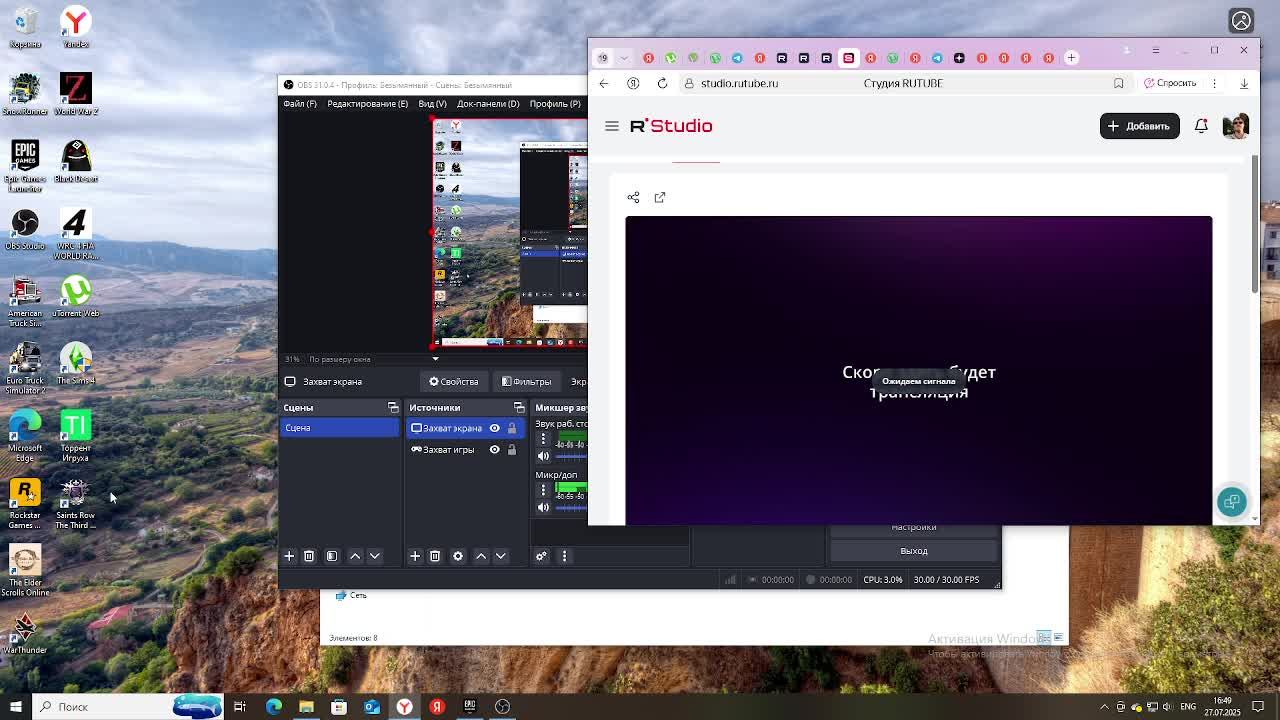The image size is (1280, 720).
Task: Open Mic/Aux options three-dot menu
Action: pos(543,490)
